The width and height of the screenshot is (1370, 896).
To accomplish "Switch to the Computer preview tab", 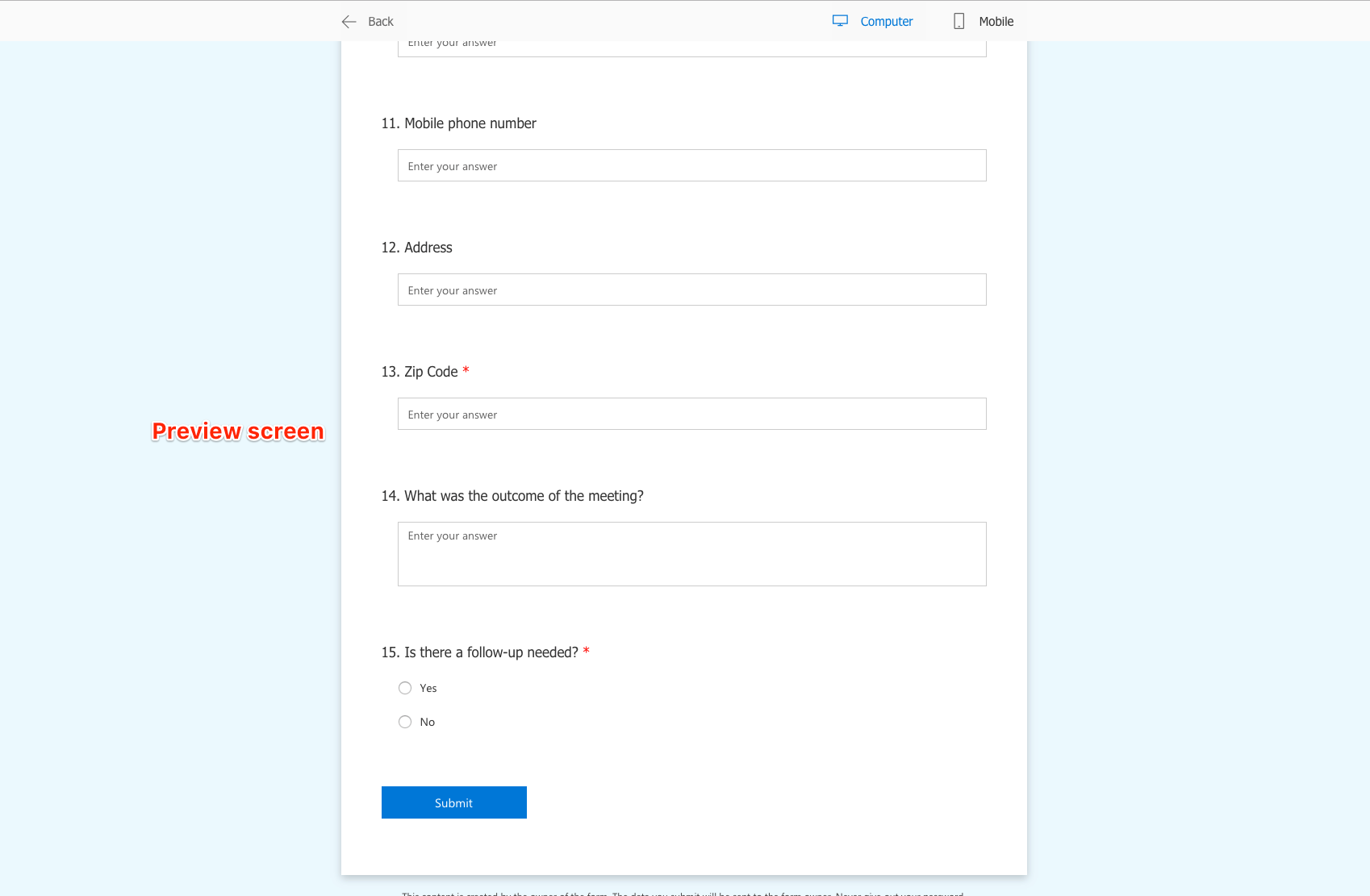I will [886, 21].
